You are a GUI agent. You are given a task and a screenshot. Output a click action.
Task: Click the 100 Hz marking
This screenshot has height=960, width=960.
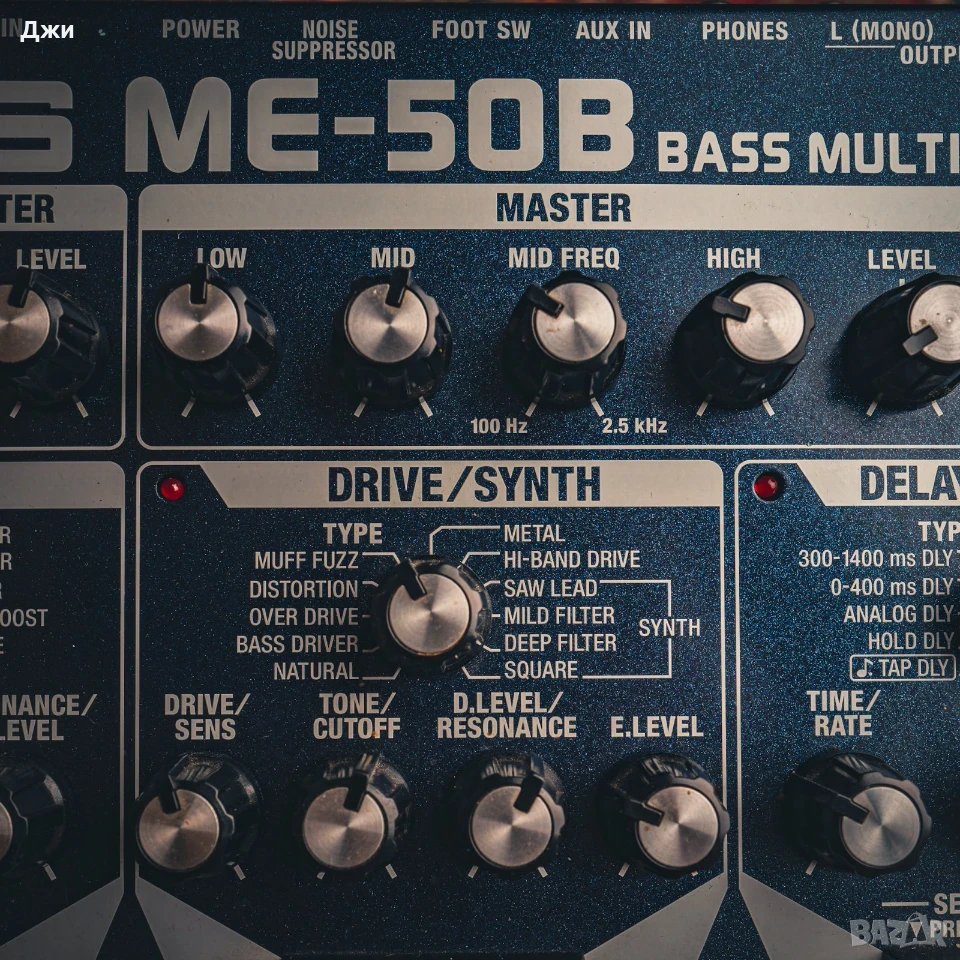[498, 426]
